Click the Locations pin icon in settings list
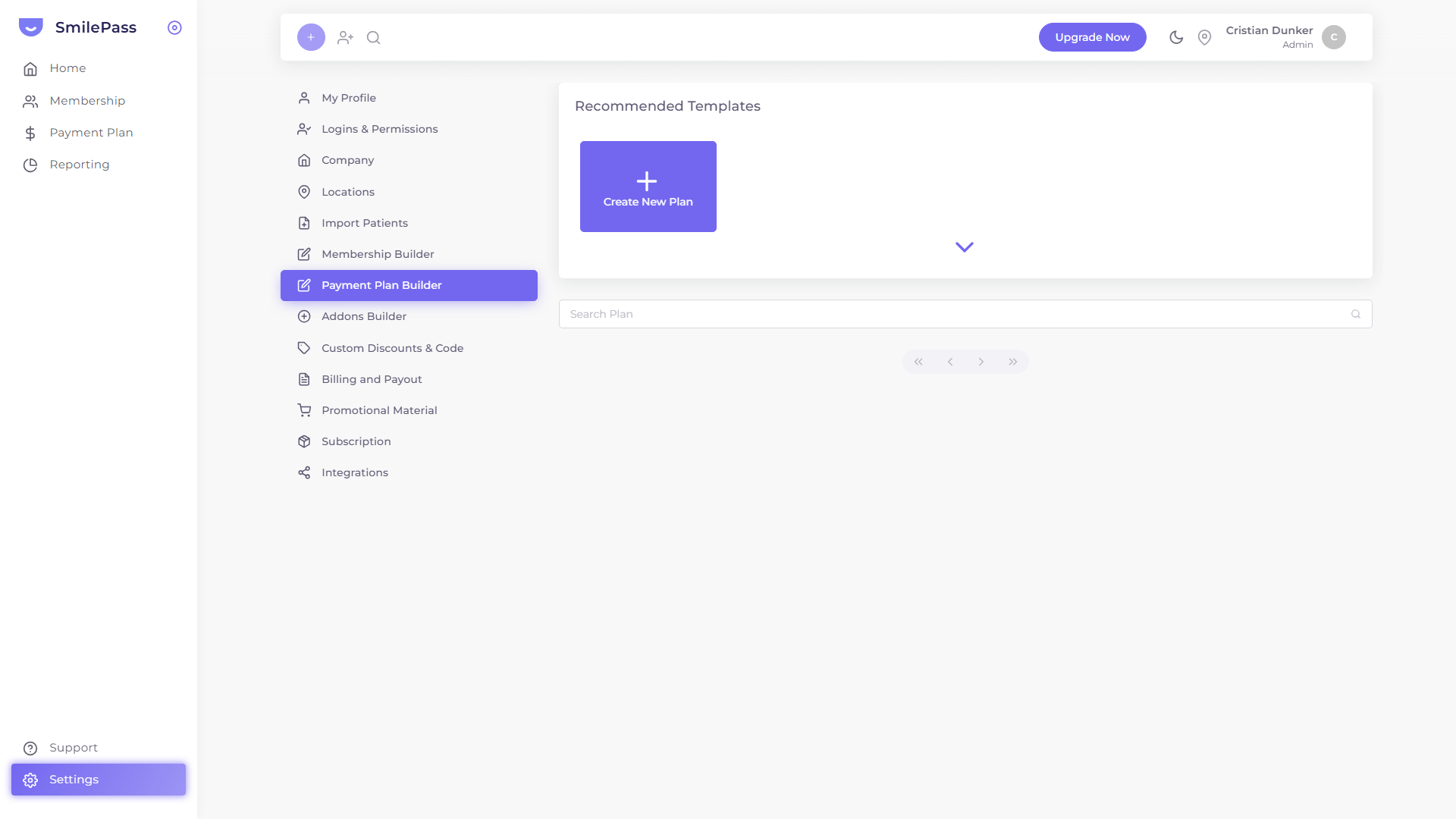This screenshot has height=819, width=1456. (x=304, y=192)
